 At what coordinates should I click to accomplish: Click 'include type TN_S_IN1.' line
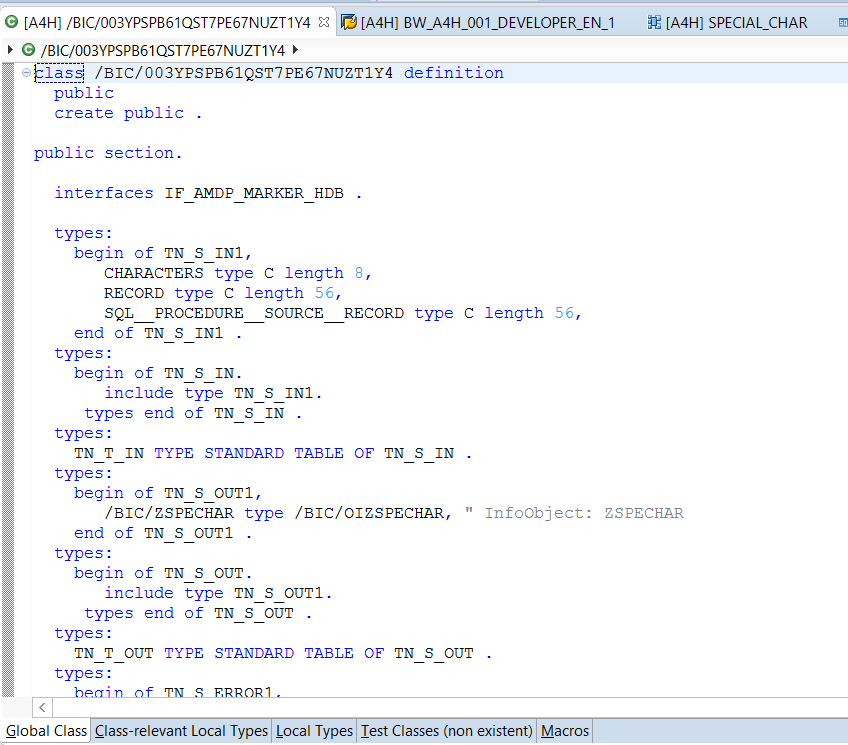[213, 393]
